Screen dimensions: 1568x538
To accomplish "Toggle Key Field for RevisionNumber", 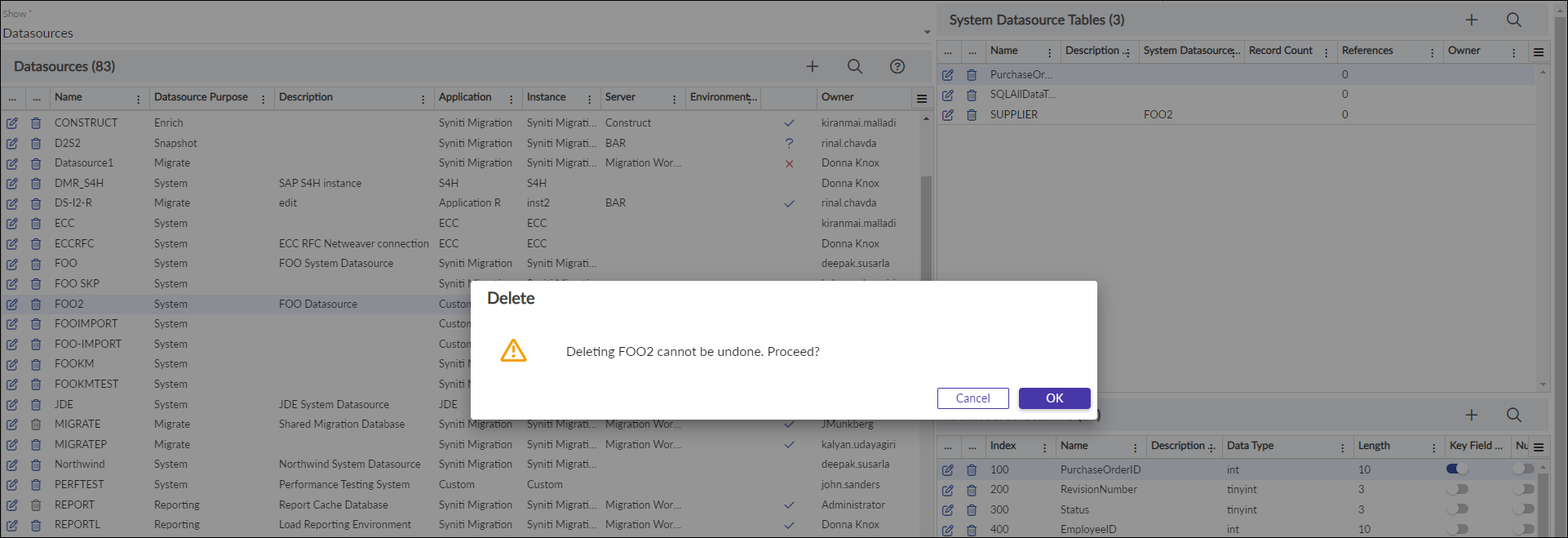I will point(1457,489).
